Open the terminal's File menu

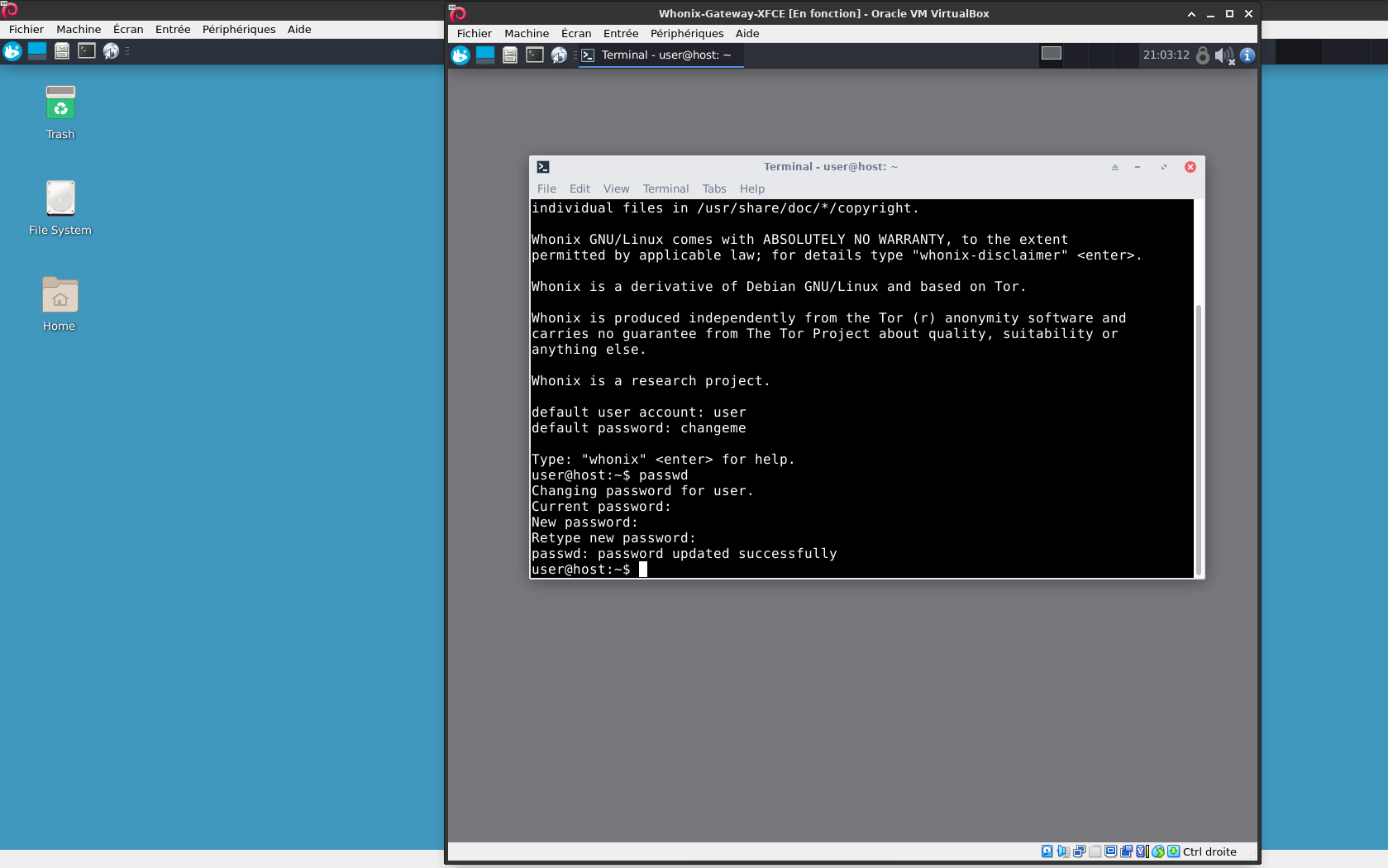click(x=546, y=188)
